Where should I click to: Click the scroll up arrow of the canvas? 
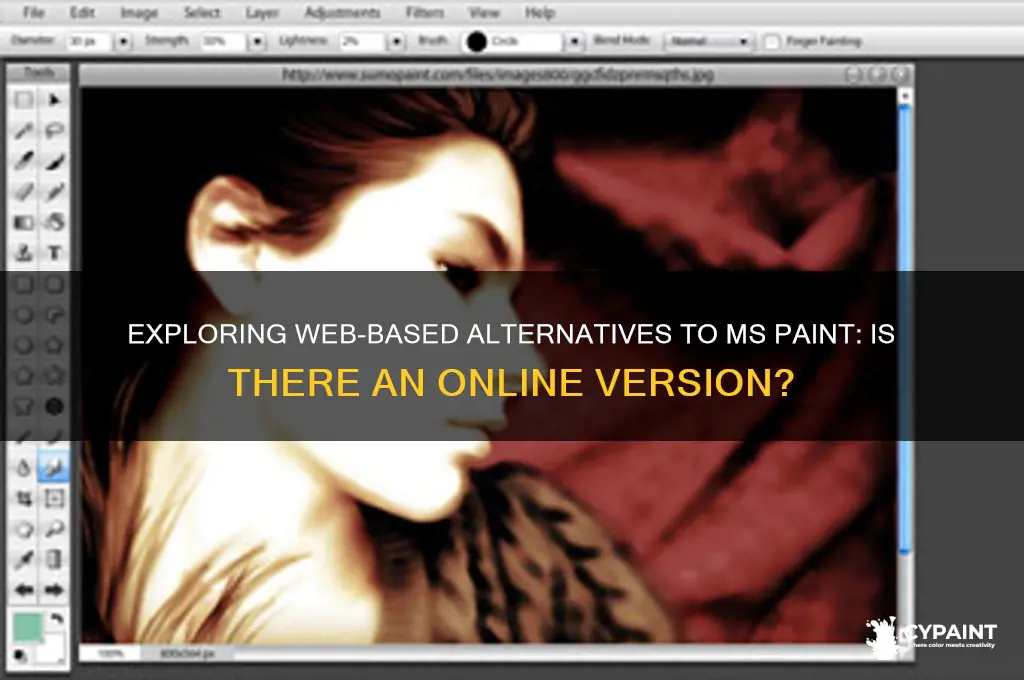pos(905,96)
